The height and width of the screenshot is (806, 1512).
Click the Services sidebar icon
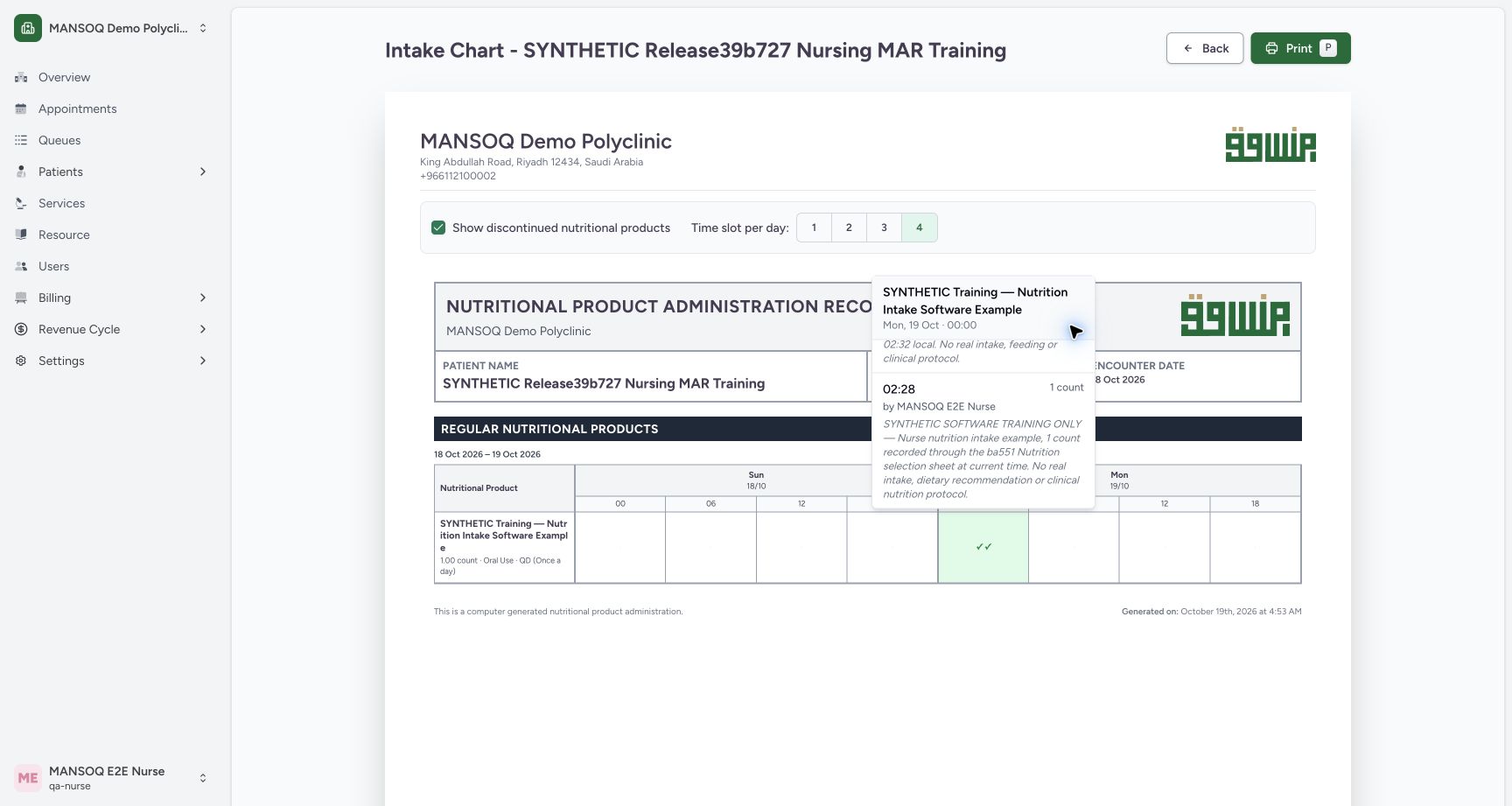(x=21, y=203)
